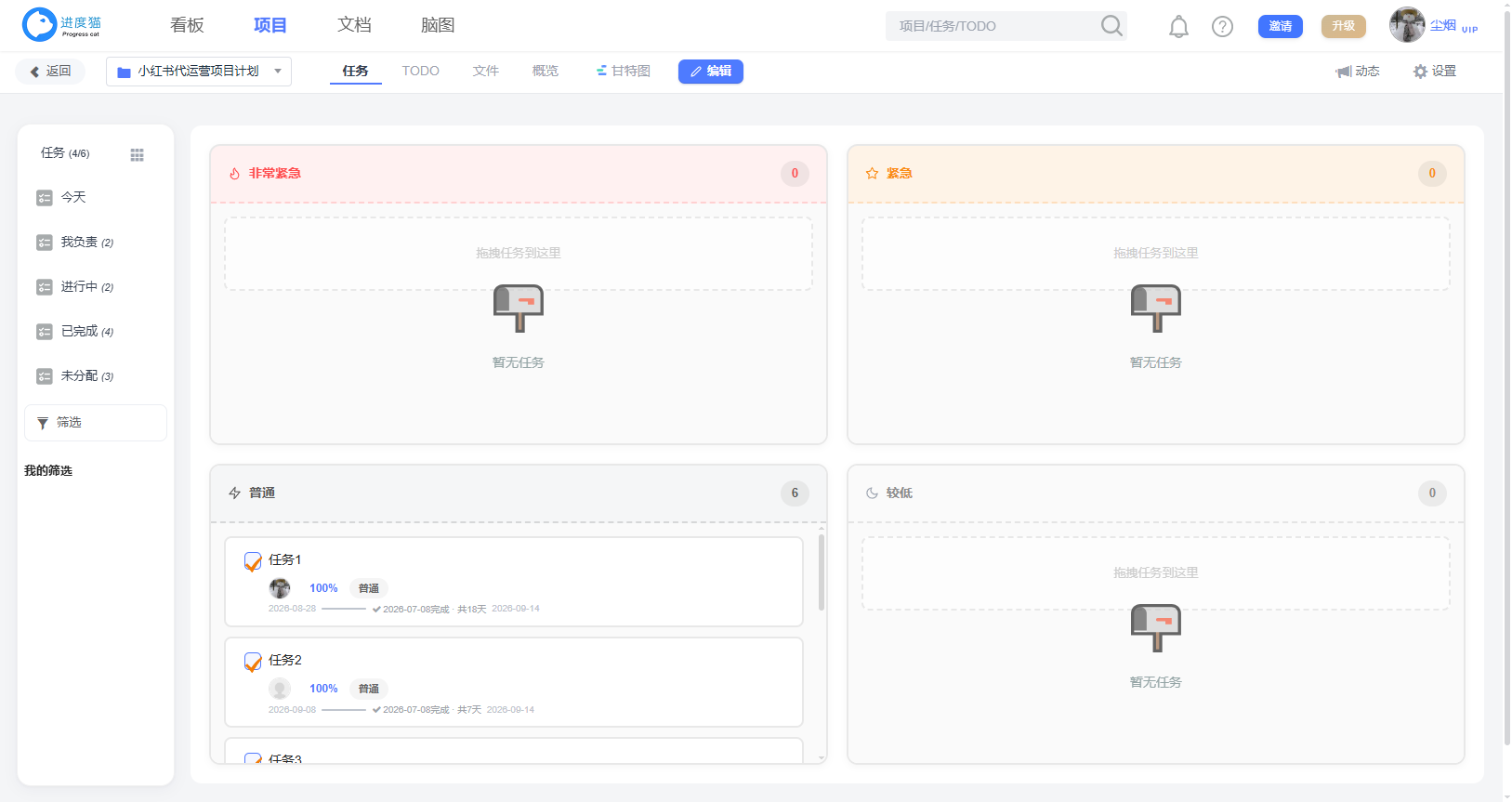Screen dimensions: 1512x802
Task: Click the Progress Cat logo
Action: [61, 25]
